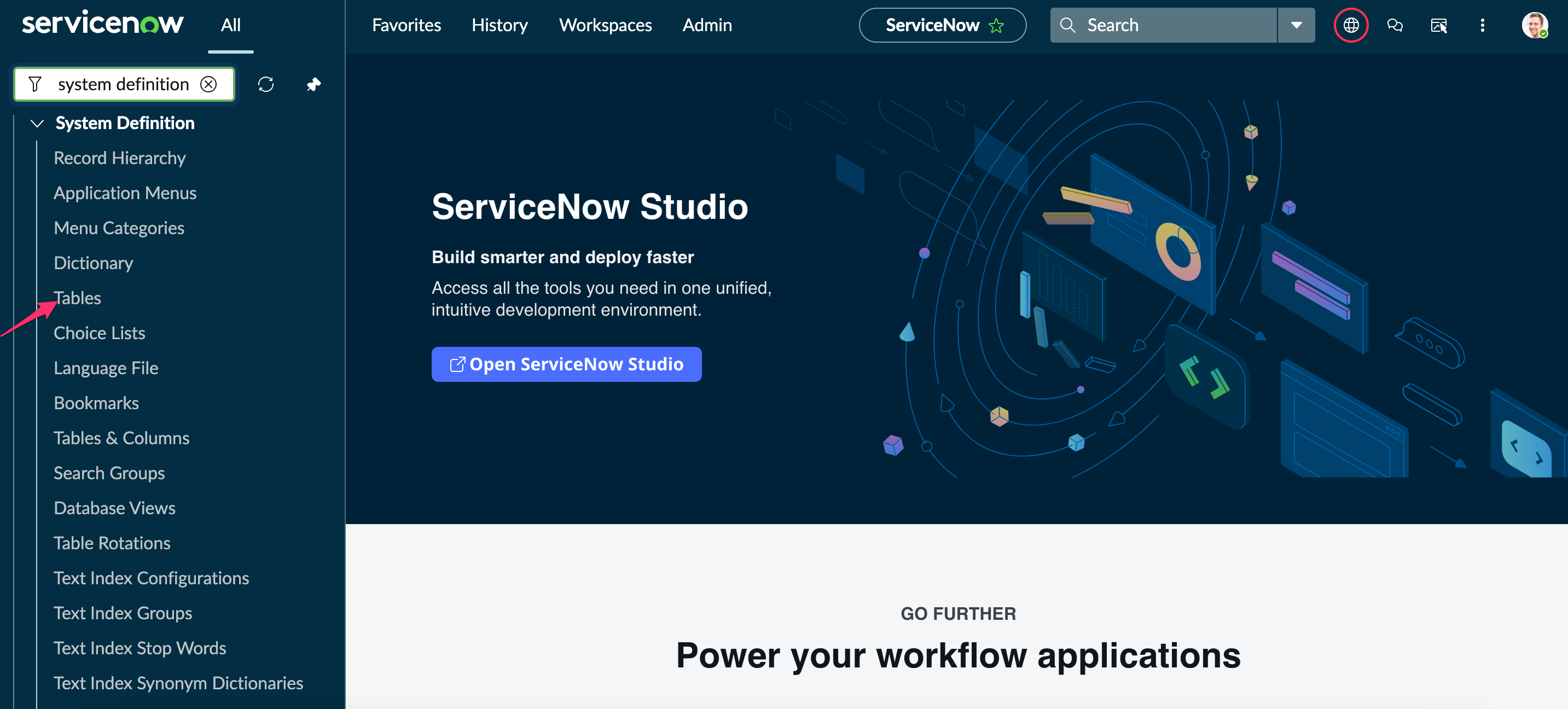Toggle ServiceNow as a favorite star
This screenshot has width=1568, height=709.
coord(996,25)
